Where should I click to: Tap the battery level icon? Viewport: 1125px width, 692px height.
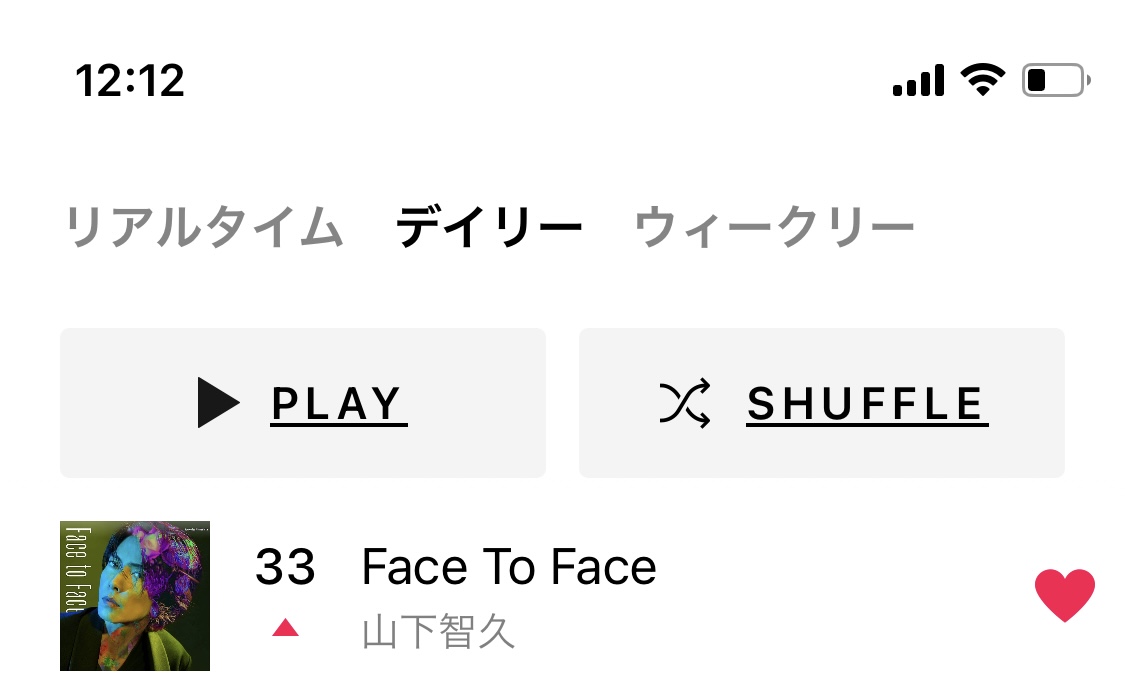click(1055, 80)
